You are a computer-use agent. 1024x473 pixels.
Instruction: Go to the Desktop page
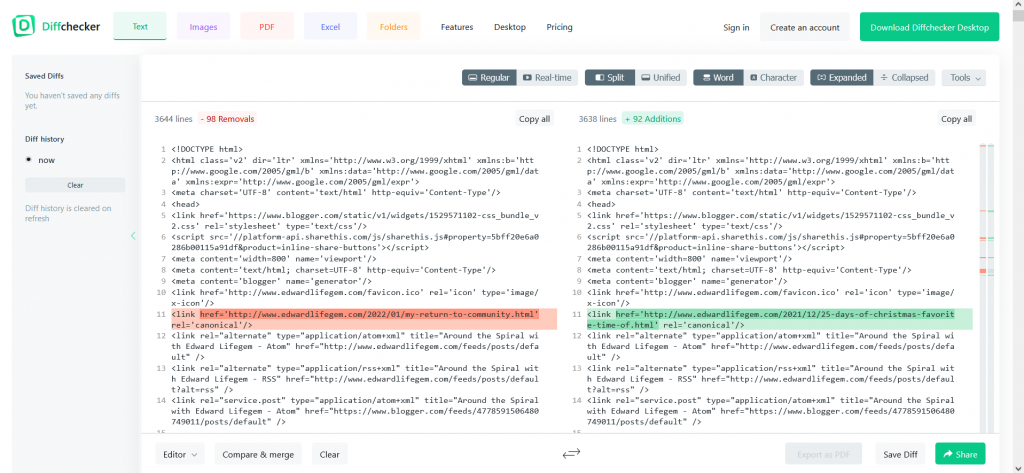click(x=510, y=27)
